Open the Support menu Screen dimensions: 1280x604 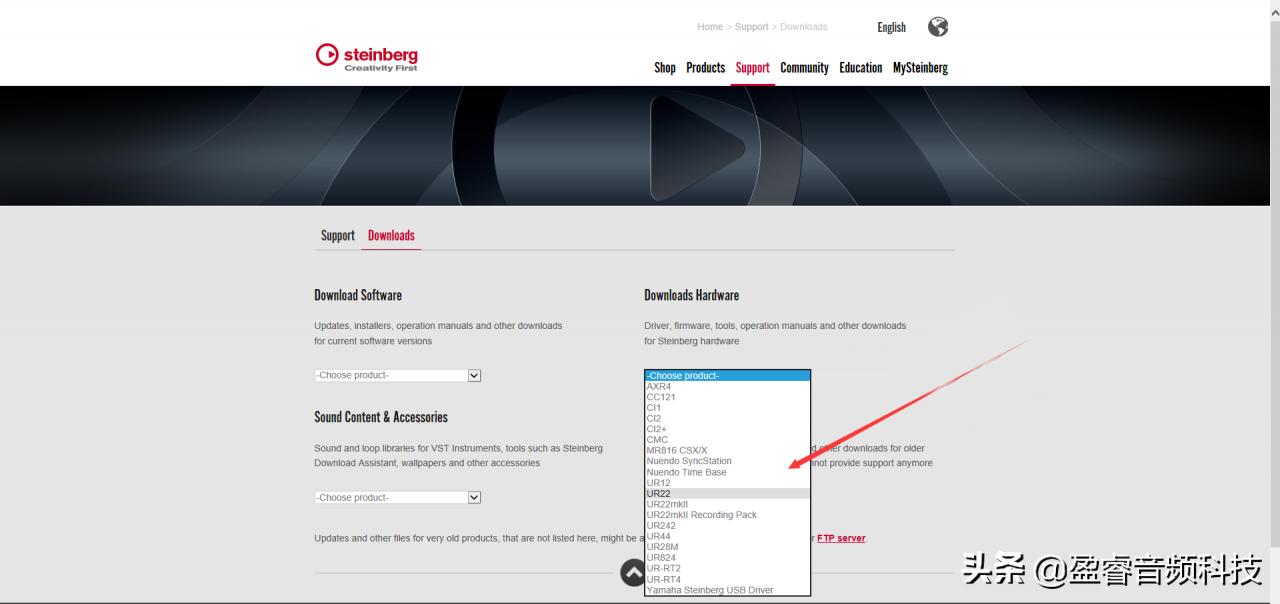752,68
